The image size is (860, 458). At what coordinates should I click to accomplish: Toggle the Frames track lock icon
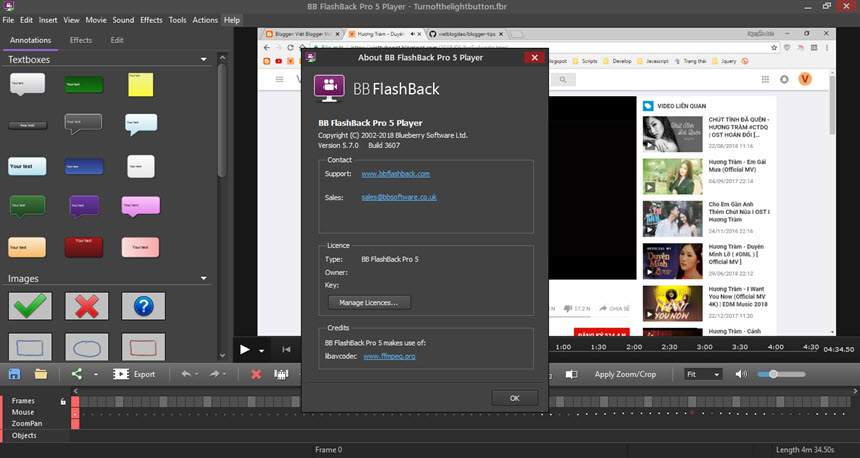pos(63,401)
